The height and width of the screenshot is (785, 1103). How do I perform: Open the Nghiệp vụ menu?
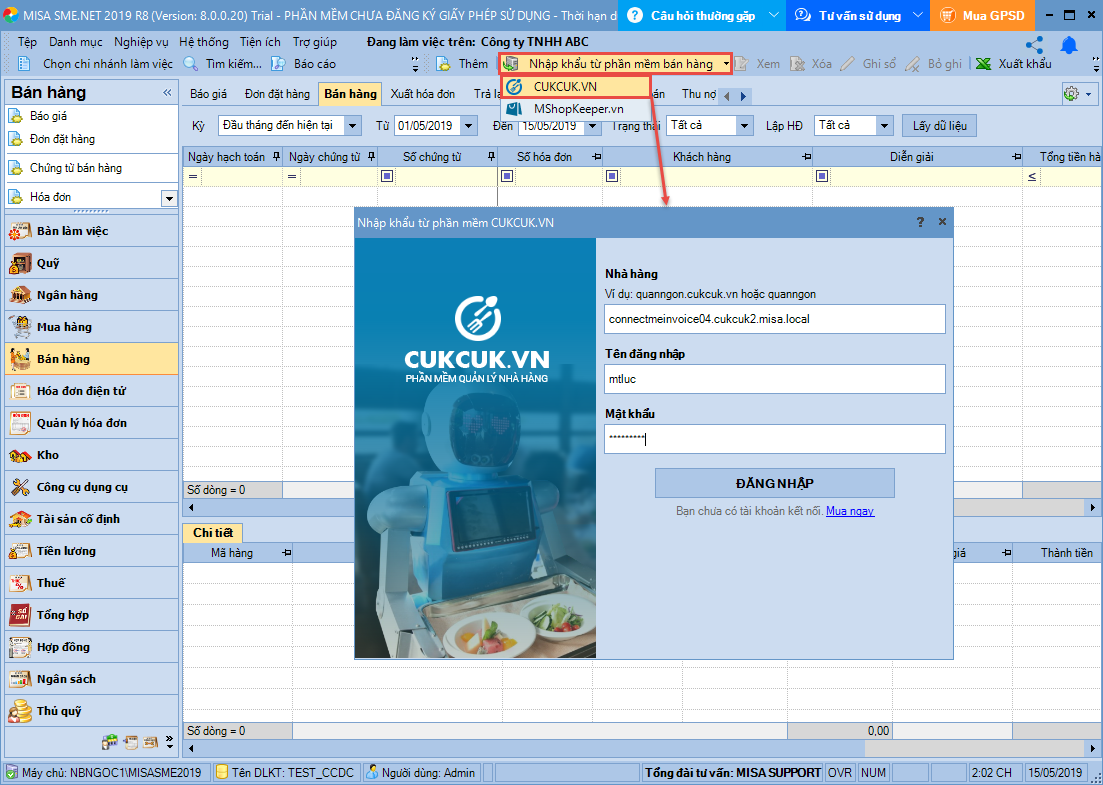click(141, 42)
